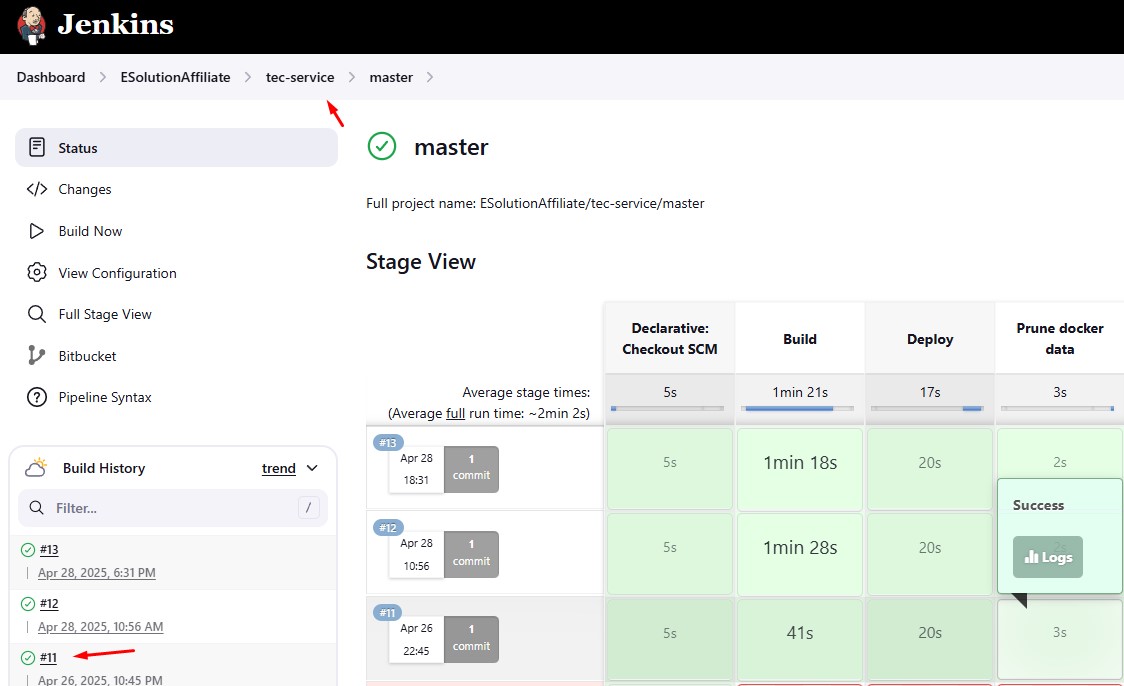Open View Configuration gear icon

tap(37, 273)
